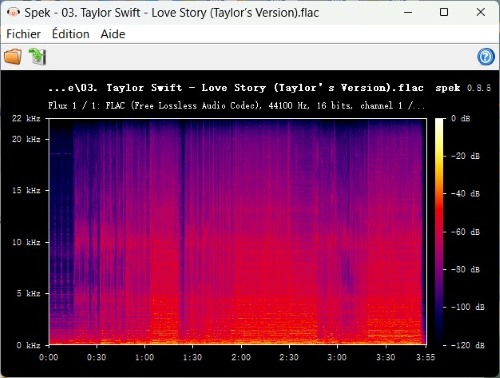The height and width of the screenshot is (378, 500).
Task: Click the 10 kHz frequency label
Action: pyautogui.click(x=26, y=242)
